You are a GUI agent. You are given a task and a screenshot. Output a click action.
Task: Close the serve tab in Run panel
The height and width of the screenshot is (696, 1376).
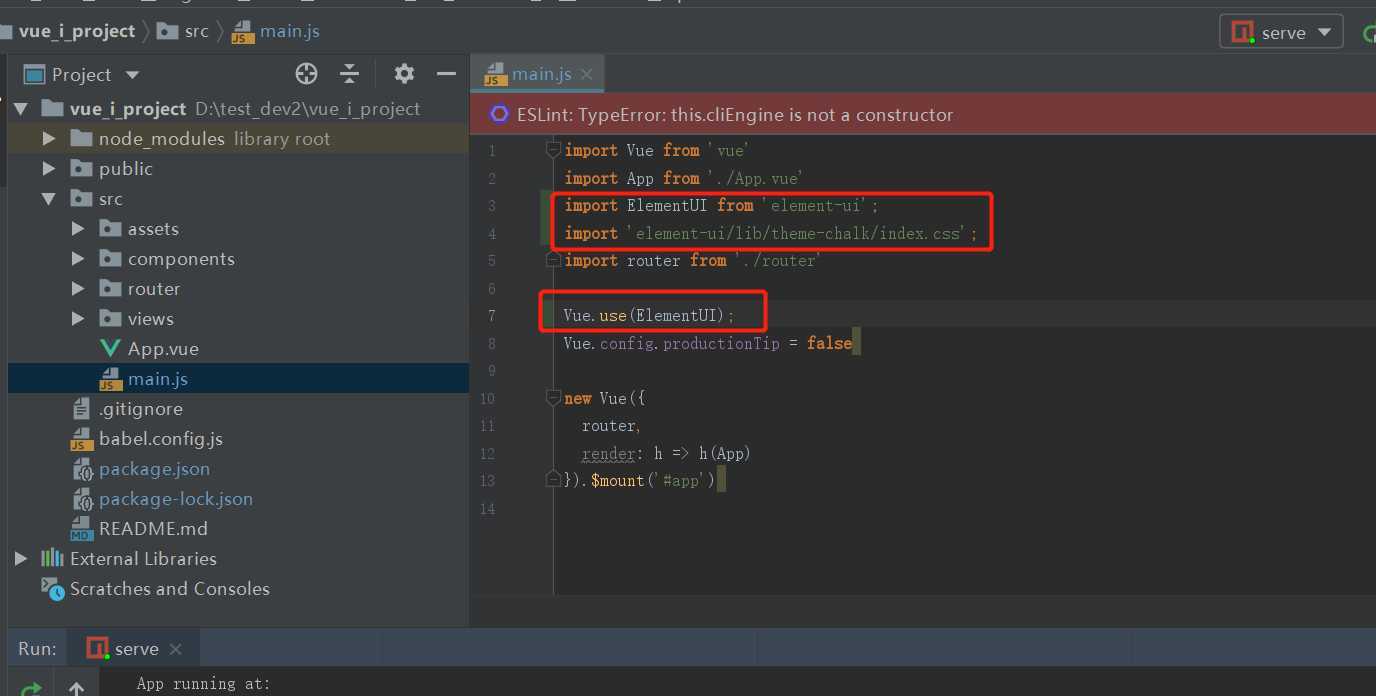[175, 649]
